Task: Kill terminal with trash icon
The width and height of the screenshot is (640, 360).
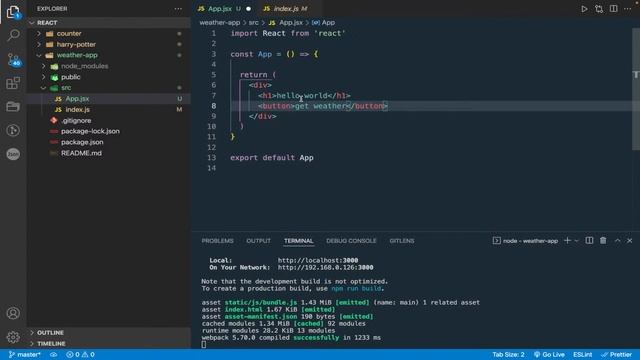Action: click(x=603, y=240)
